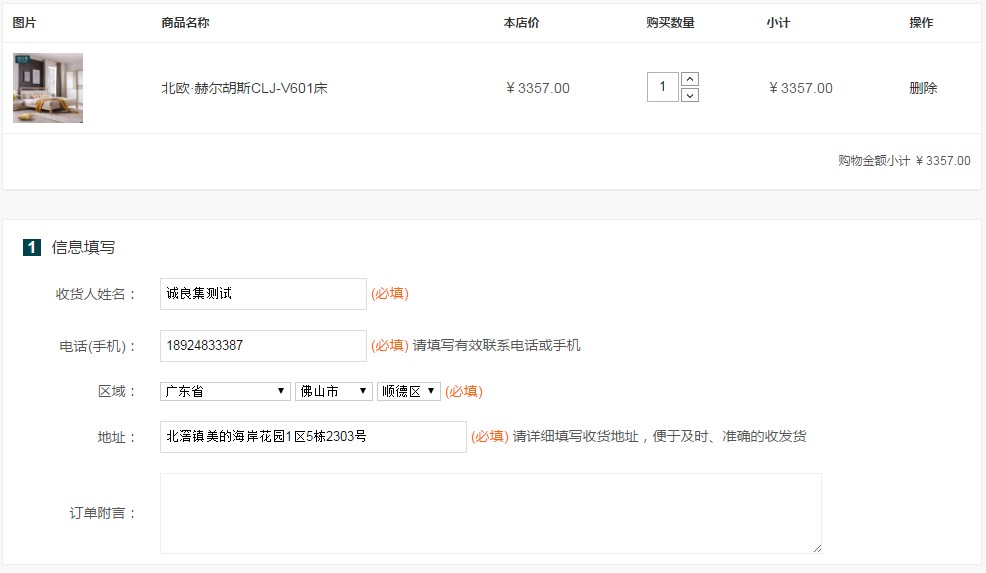Image resolution: width=986 pixels, height=573 pixels.
Task: Open the 广东省 province dropdown
Action: click(x=225, y=391)
